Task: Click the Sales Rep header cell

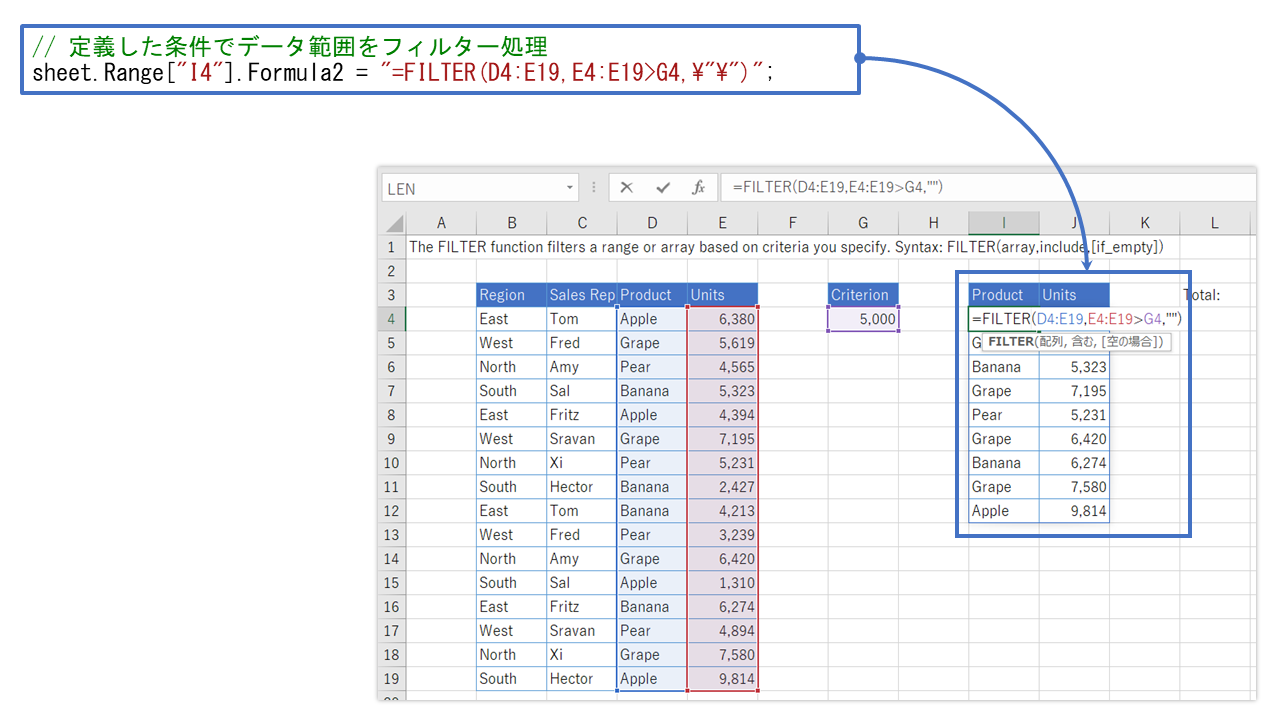Action: tap(582, 295)
